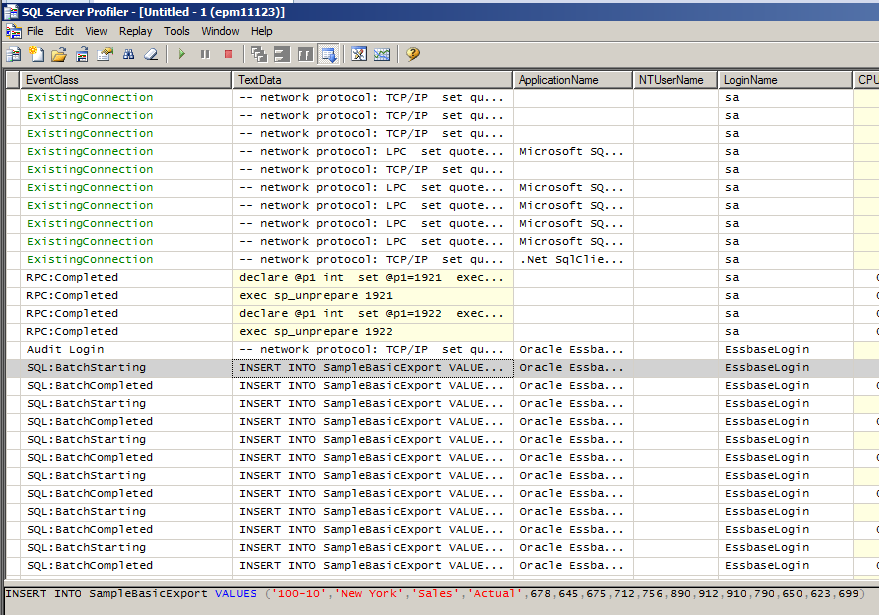Open the Replay menu
Screen dimensions: 879x615
click(x=135, y=31)
